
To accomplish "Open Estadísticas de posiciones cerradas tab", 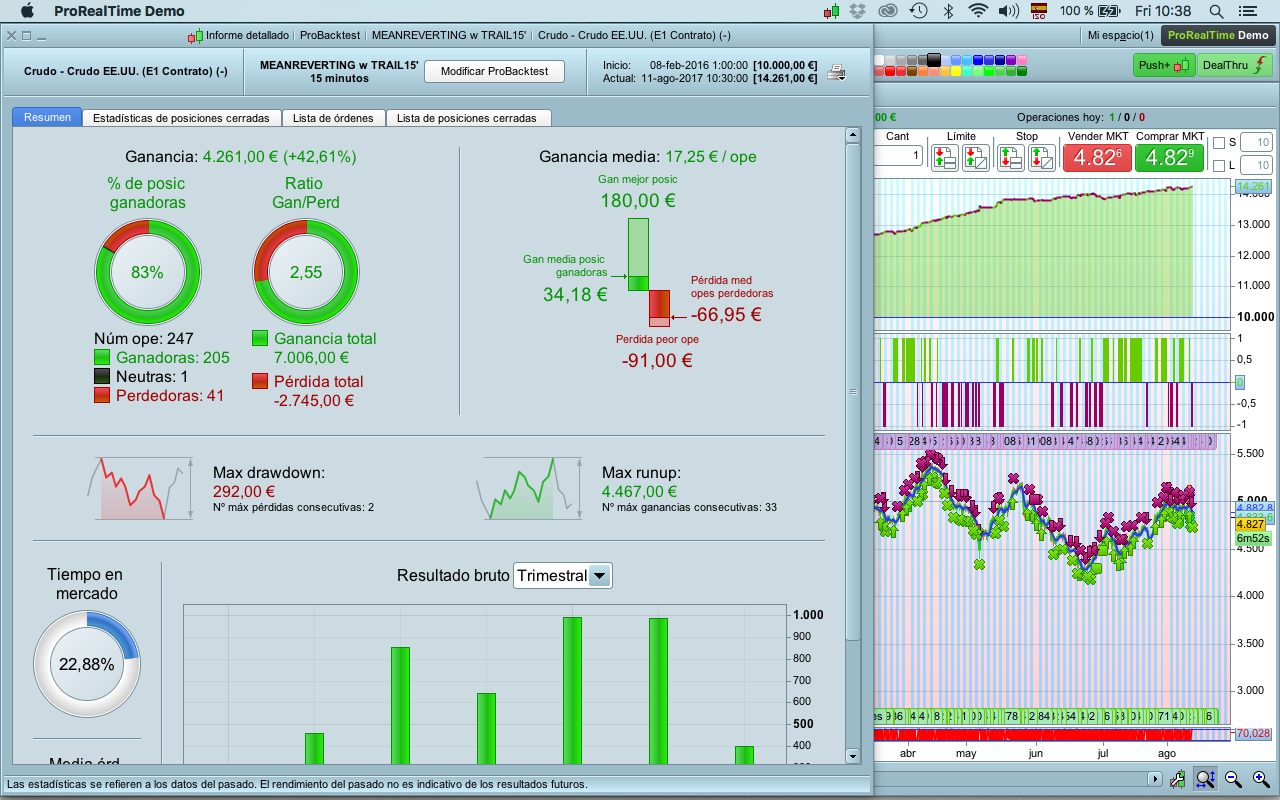I will tap(181, 118).
